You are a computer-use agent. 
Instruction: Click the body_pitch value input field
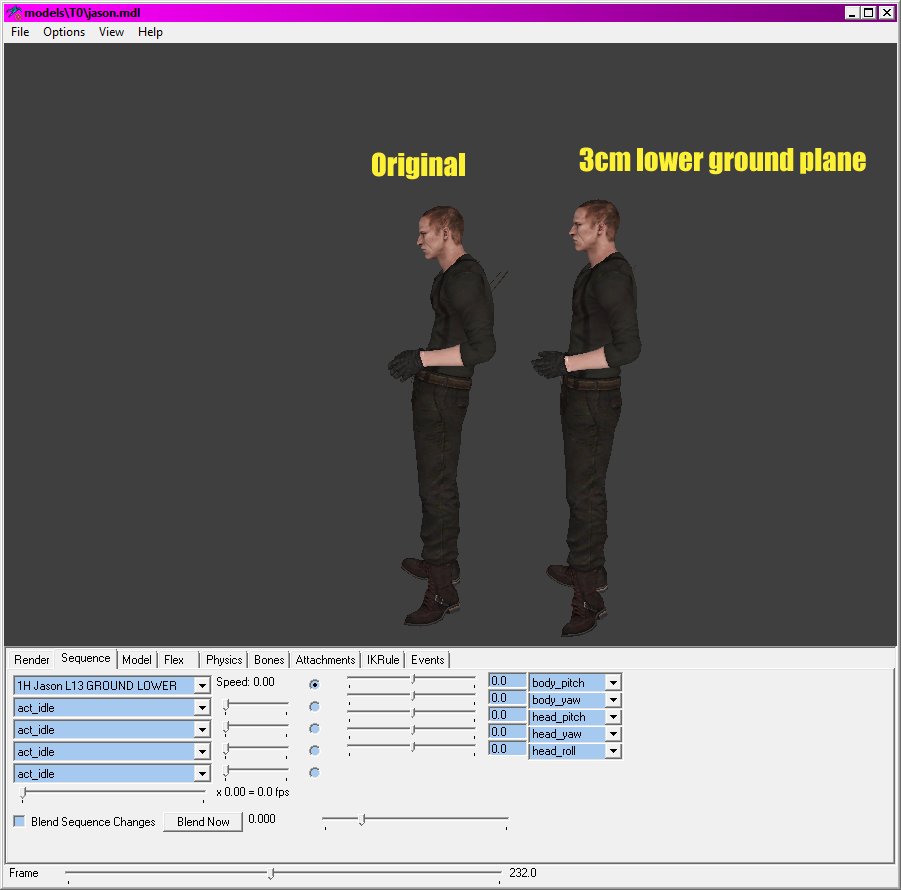click(507, 681)
